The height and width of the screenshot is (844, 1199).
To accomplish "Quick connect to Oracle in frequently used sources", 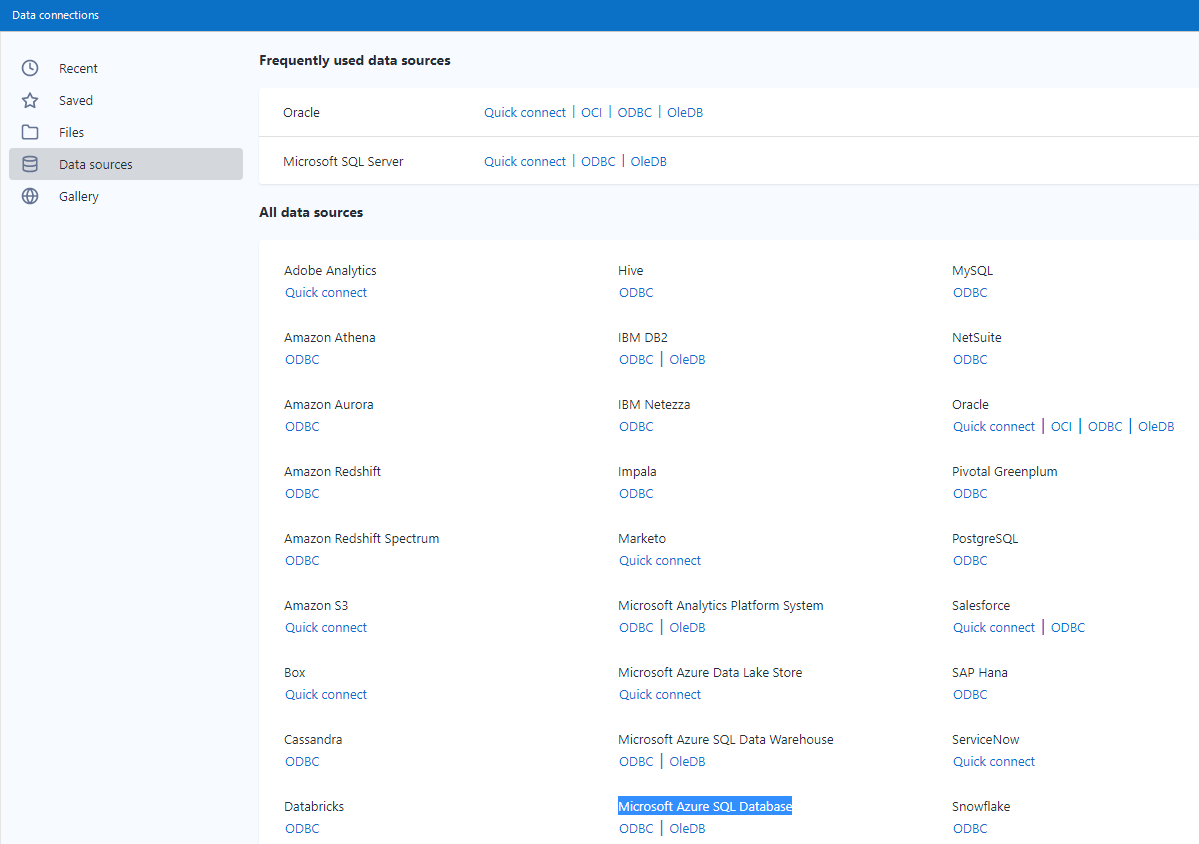I will [x=524, y=112].
